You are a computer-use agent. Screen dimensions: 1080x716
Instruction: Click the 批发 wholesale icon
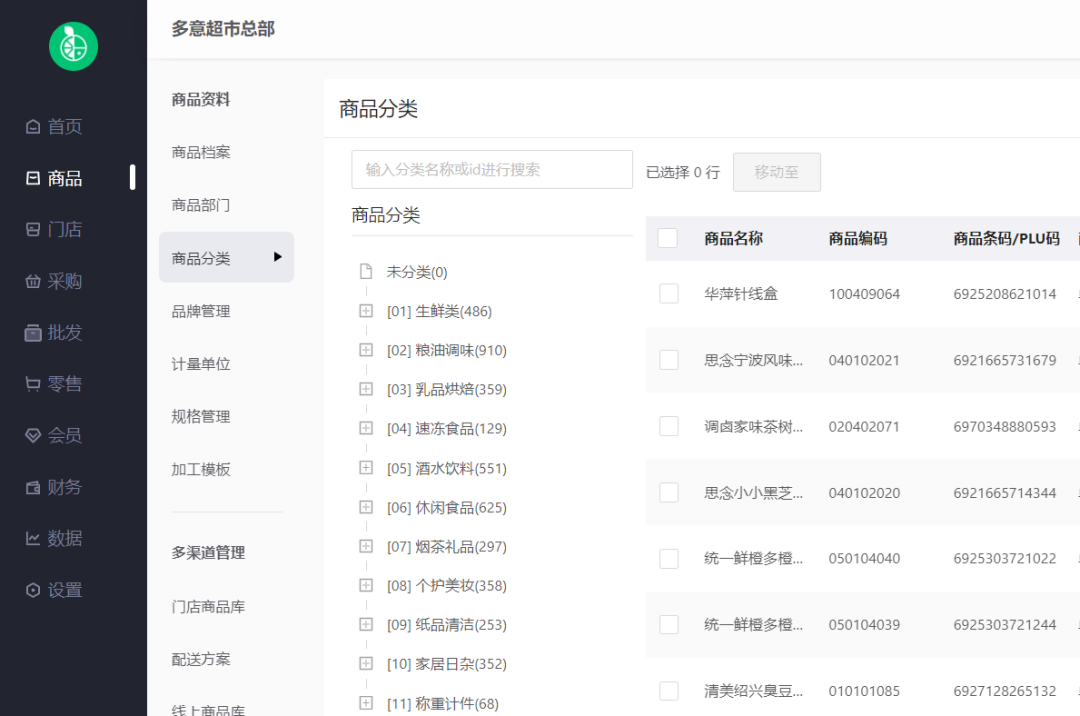[33, 333]
